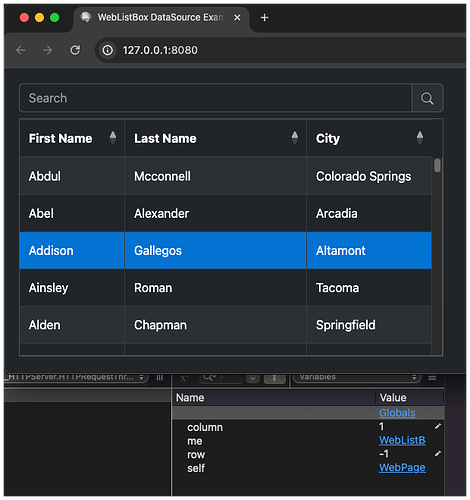Open a new browser tab

(x=264, y=18)
